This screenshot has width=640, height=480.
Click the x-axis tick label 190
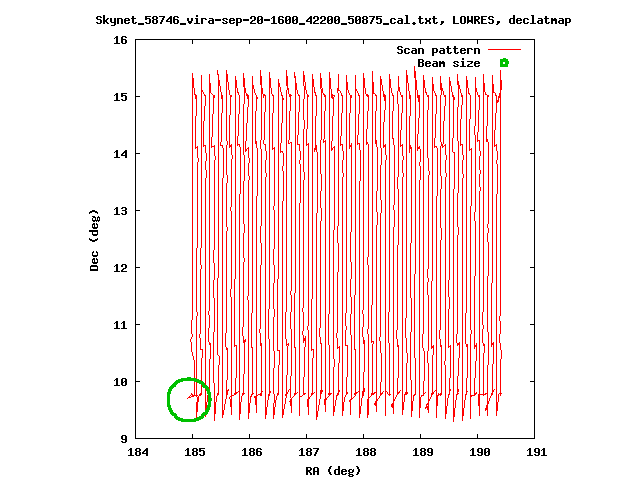pyautogui.click(x=480, y=452)
